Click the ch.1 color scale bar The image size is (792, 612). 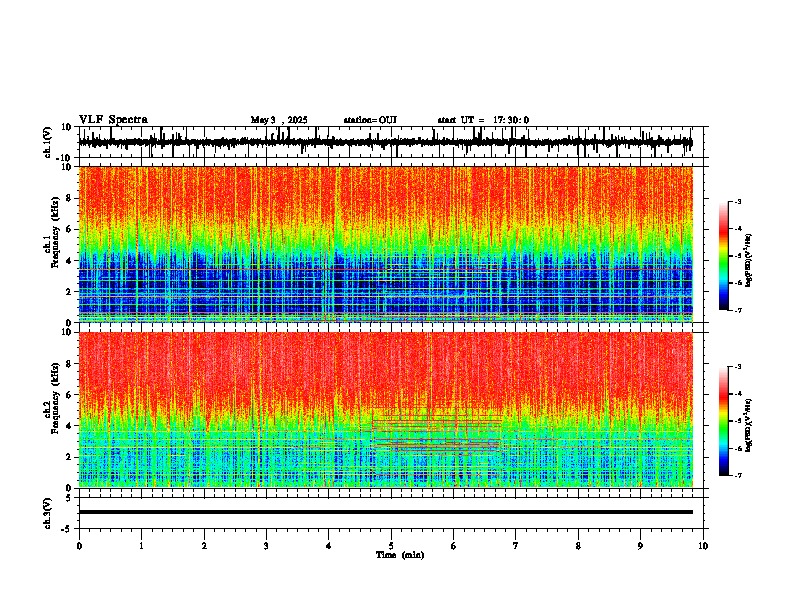click(723, 256)
